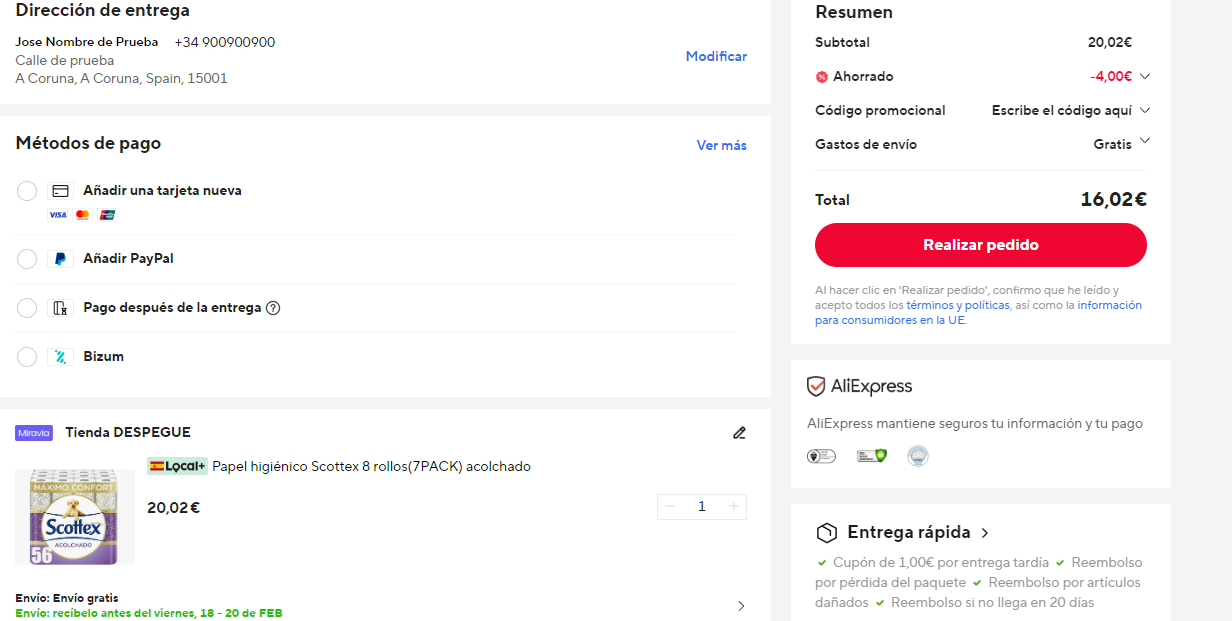Decrease Scottex quantity with minus button

pyautogui.click(x=670, y=507)
